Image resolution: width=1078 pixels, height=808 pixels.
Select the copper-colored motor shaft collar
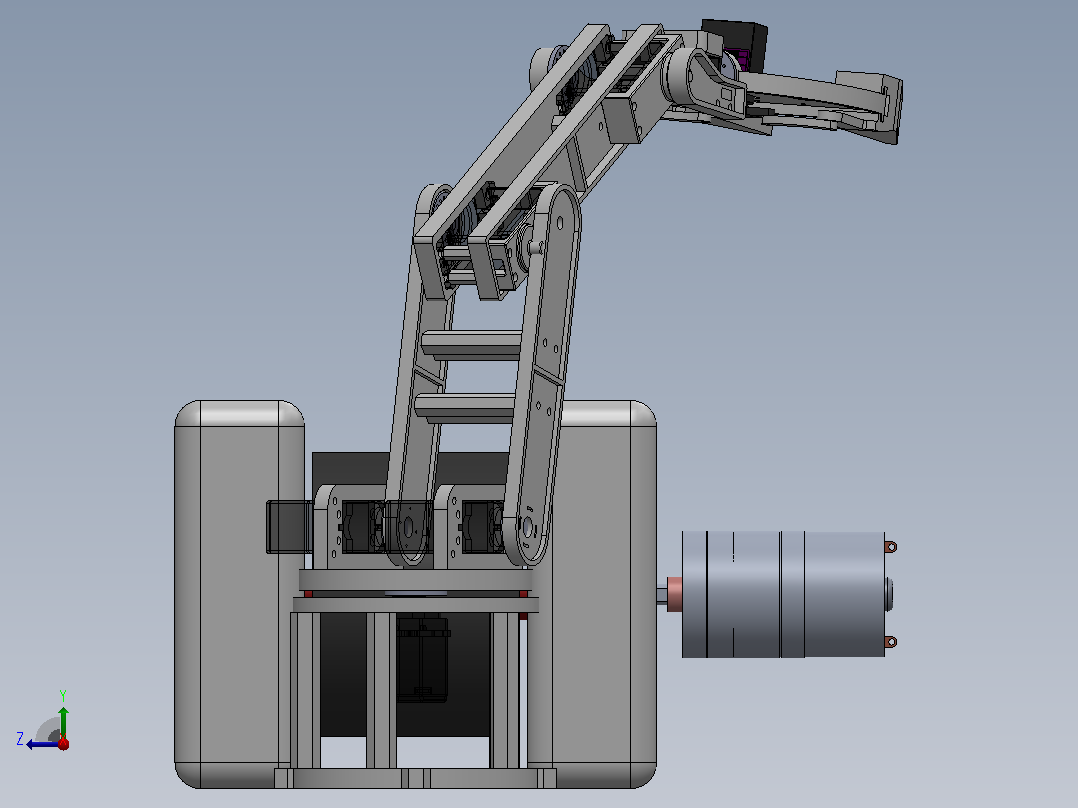[674, 593]
